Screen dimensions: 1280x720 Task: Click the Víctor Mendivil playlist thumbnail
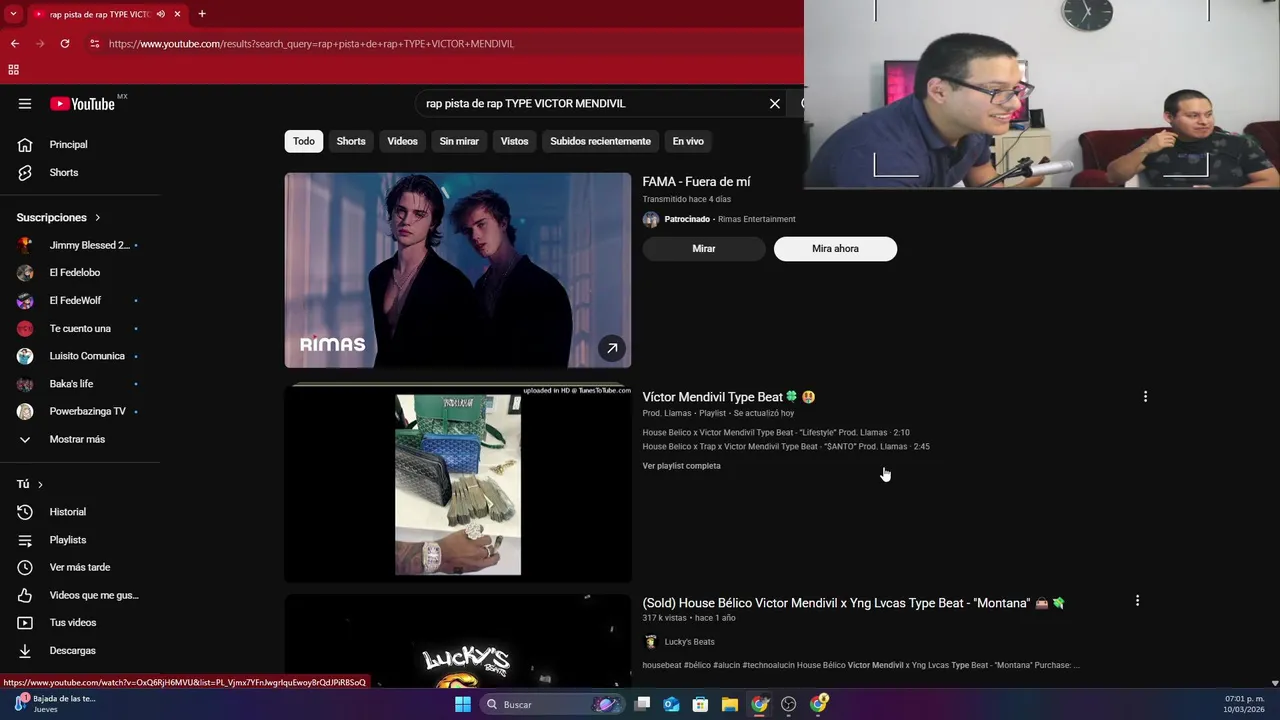pos(458,484)
